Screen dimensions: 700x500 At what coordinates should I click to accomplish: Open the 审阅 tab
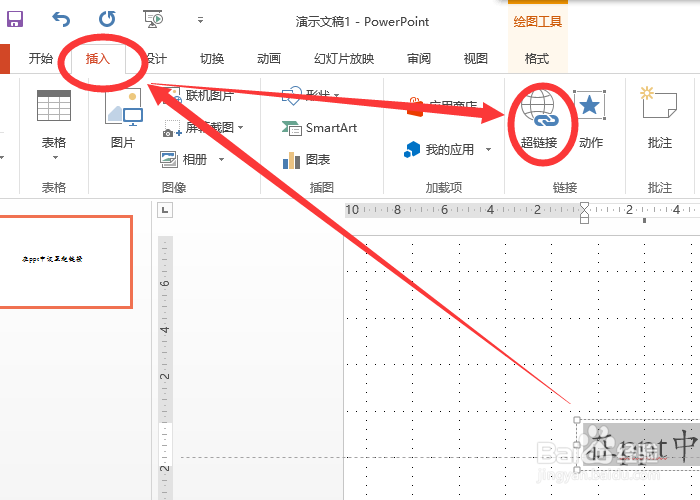click(x=419, y=58)
